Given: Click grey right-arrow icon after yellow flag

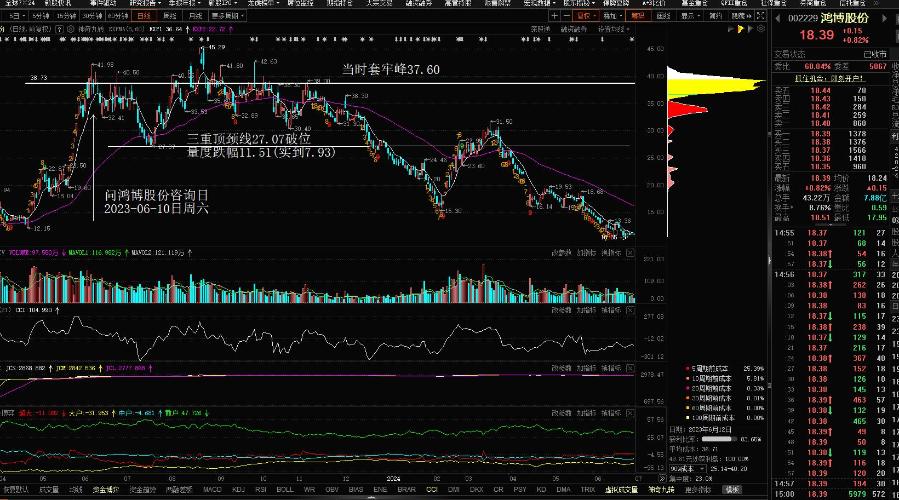Looking at the screenshot, I should (750, 29).
